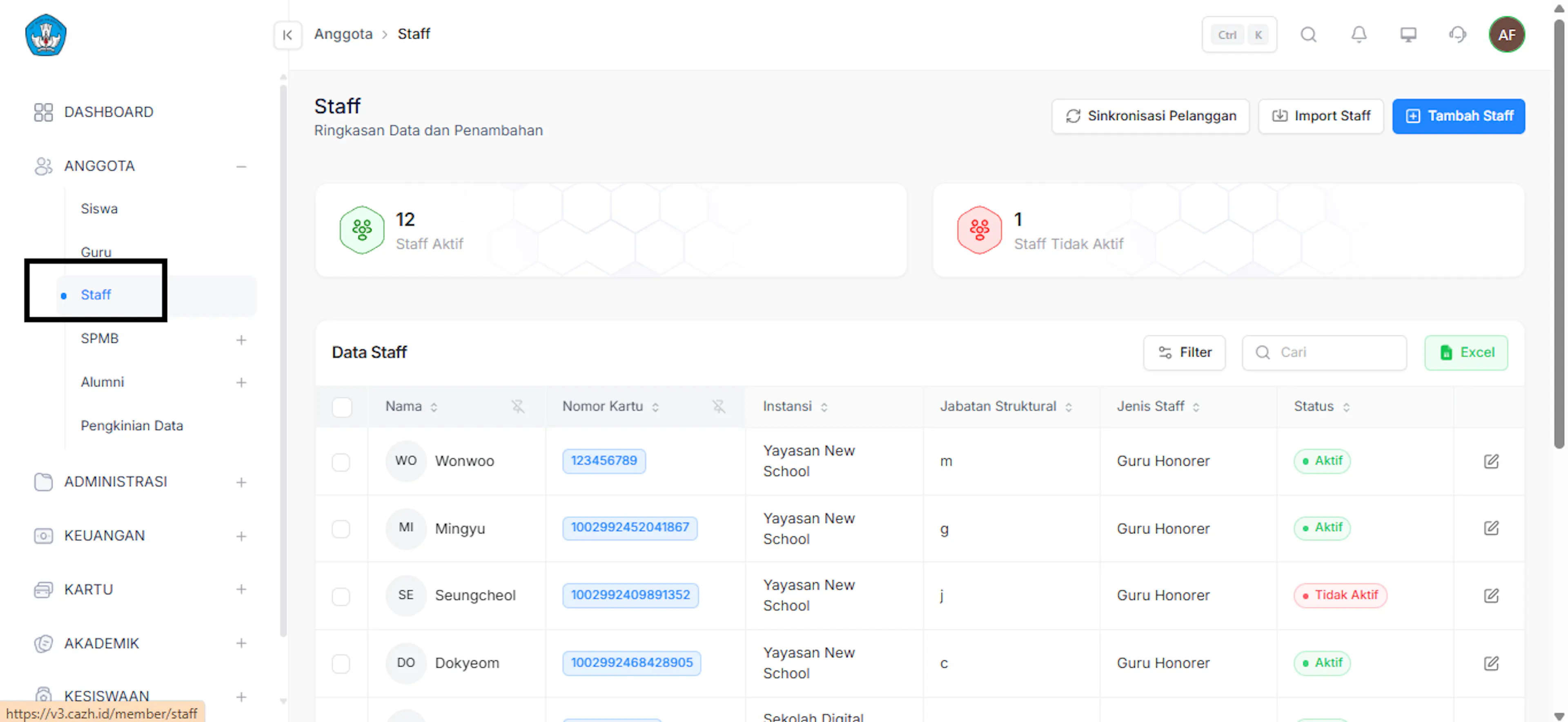Image resolution: width=1568 pixels, height=722 pixels.
Task: Click the Aktif status badge for Wonwoo
Action: [x=1321, y=461]
